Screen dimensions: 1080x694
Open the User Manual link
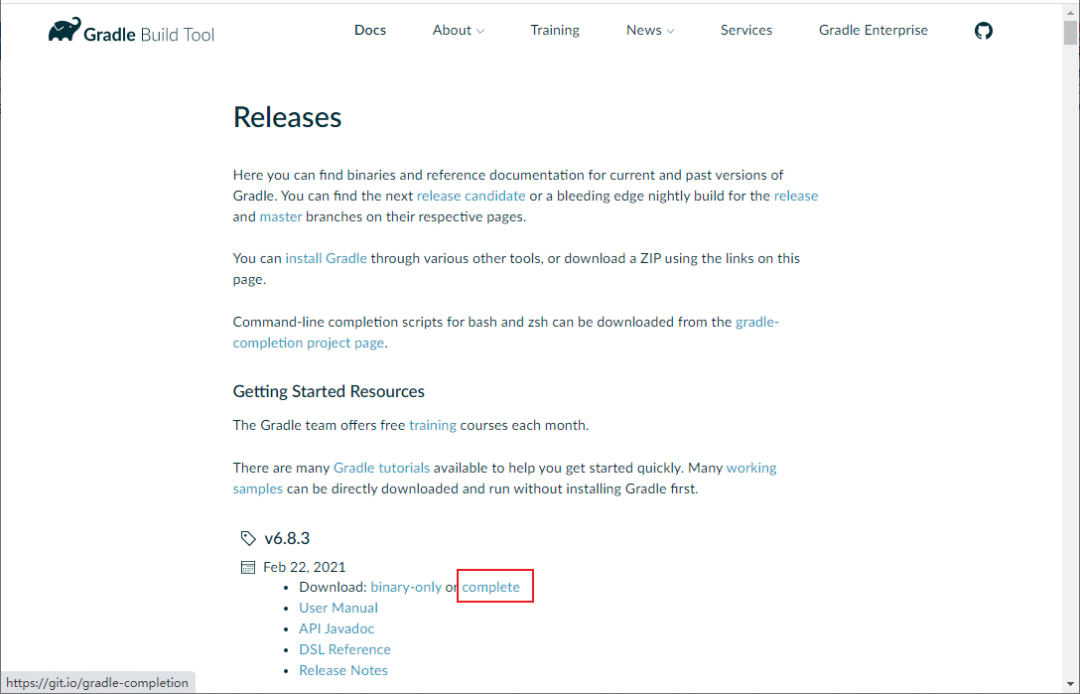338,608
